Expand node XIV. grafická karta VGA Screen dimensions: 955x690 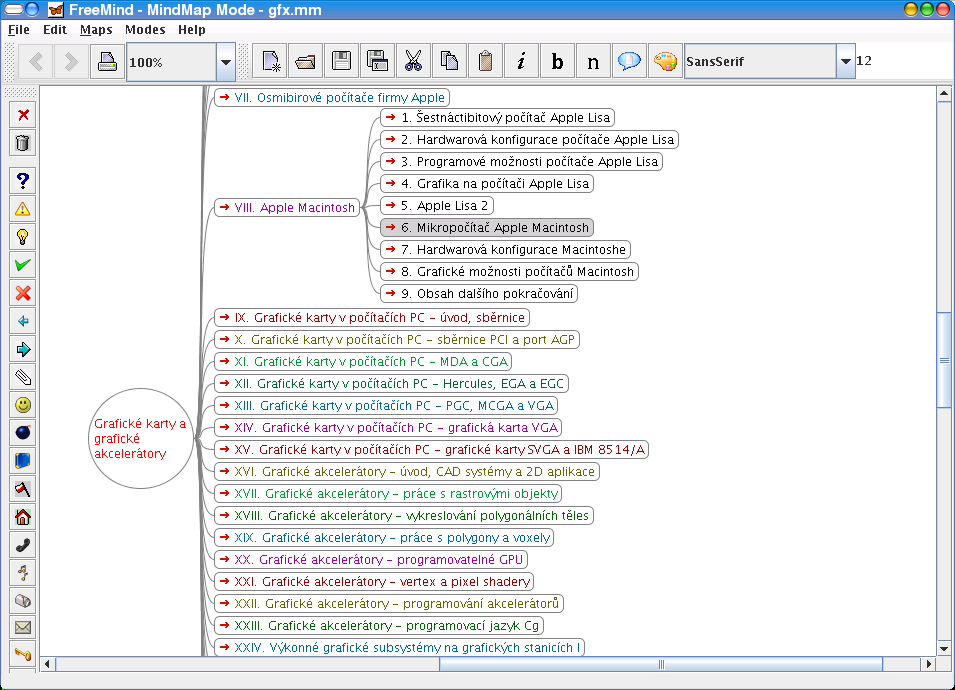388,428
